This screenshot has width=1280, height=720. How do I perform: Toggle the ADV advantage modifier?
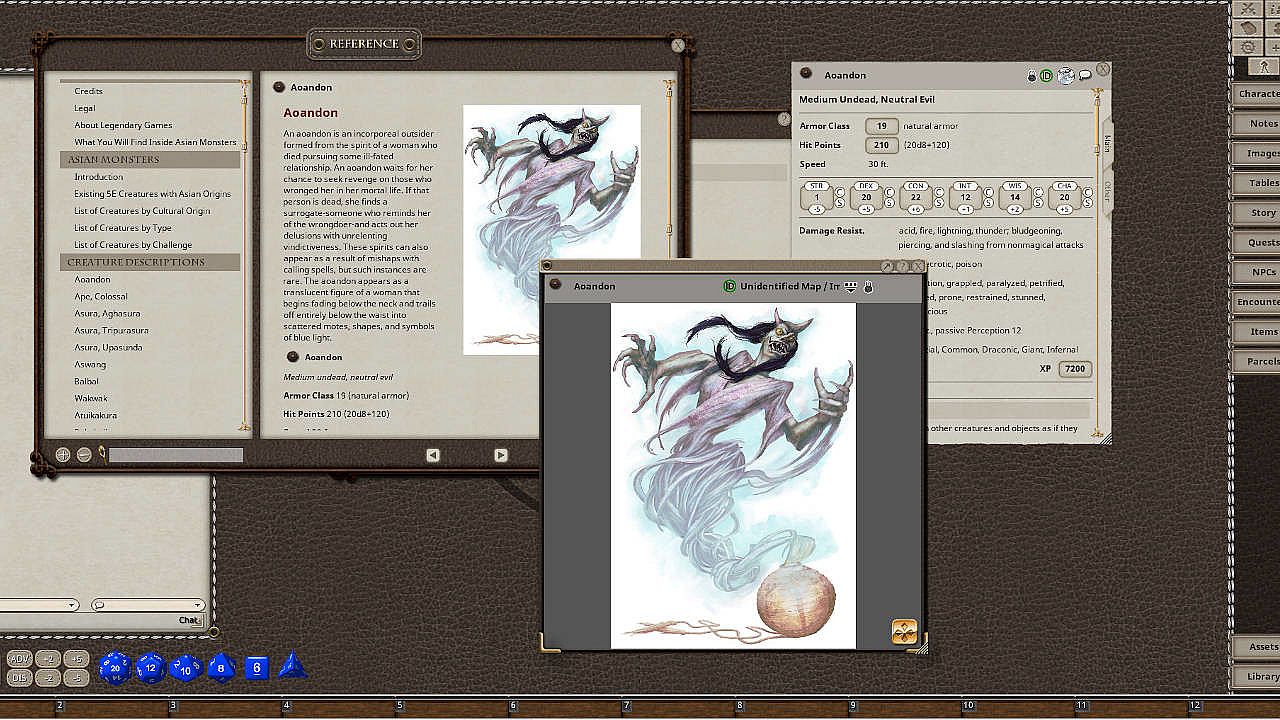click(20, 659)
